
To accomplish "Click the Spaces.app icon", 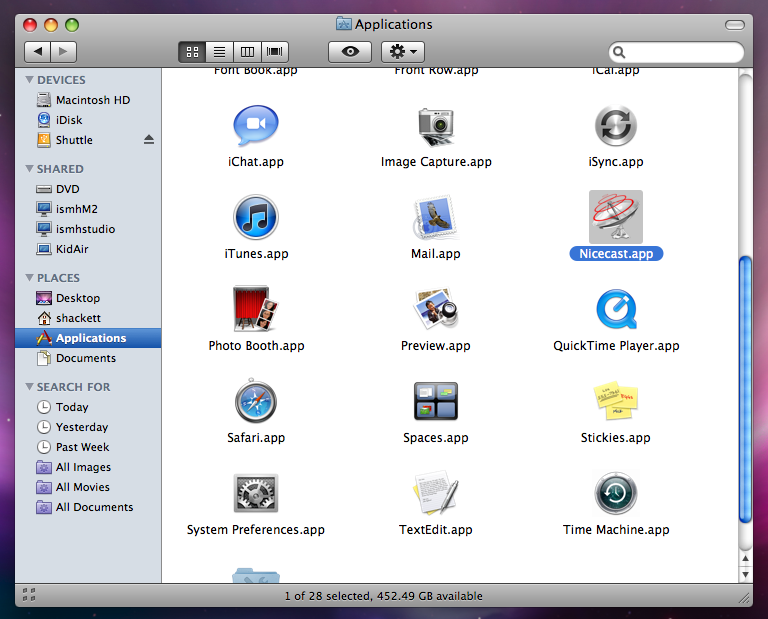I will 436,401.
